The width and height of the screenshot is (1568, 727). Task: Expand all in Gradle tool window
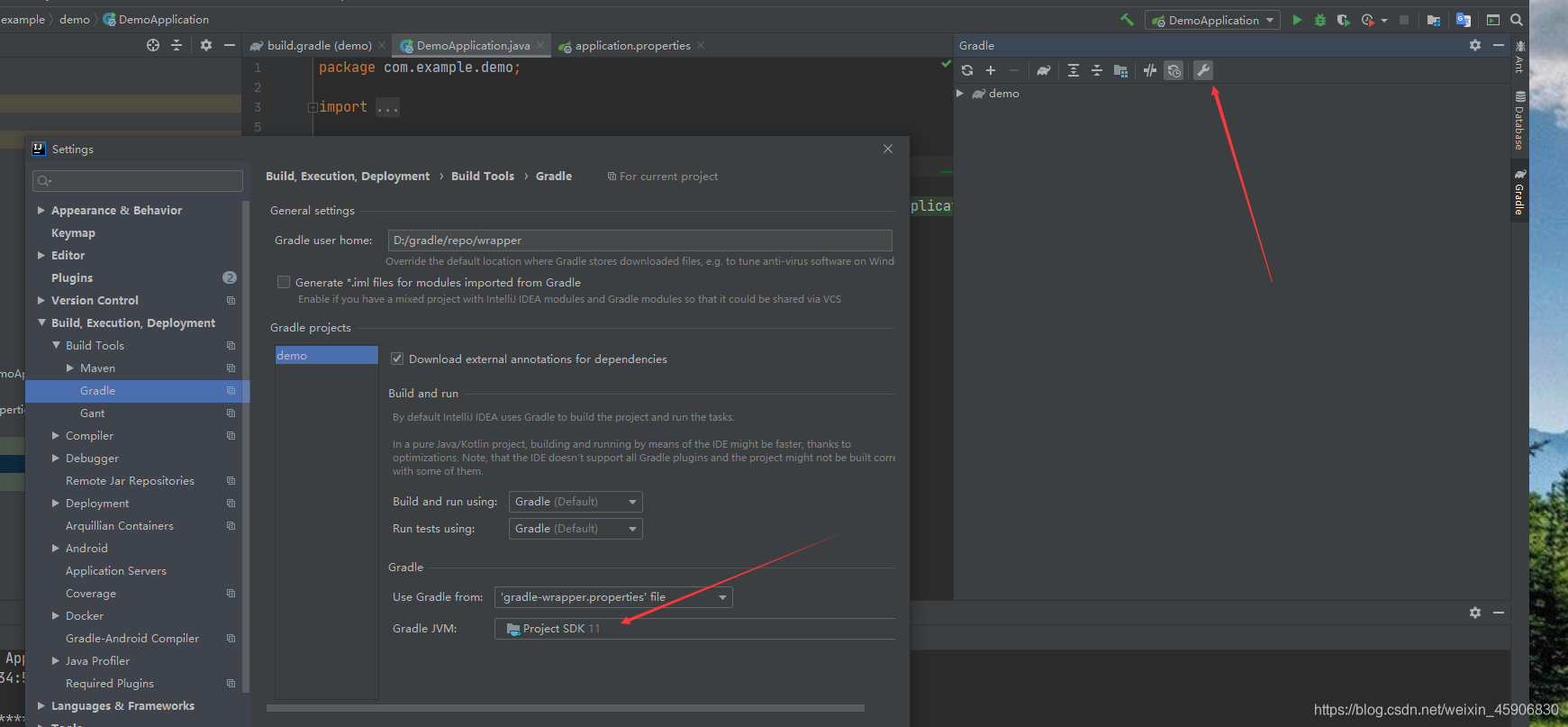(1074, 70)
